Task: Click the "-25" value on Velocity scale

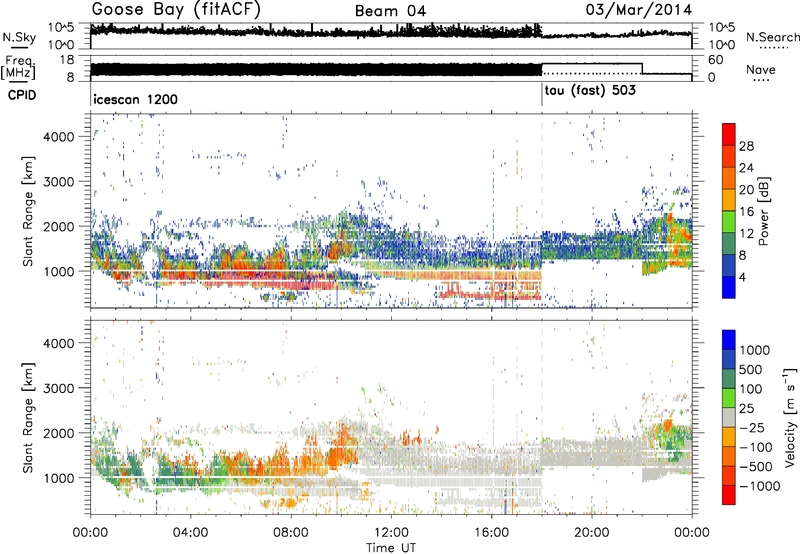Action: 751,428
